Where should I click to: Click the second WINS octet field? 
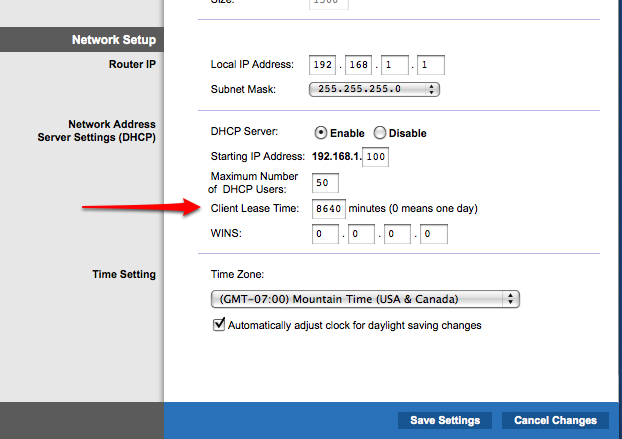pyautogui.click(x=361, y=234)
